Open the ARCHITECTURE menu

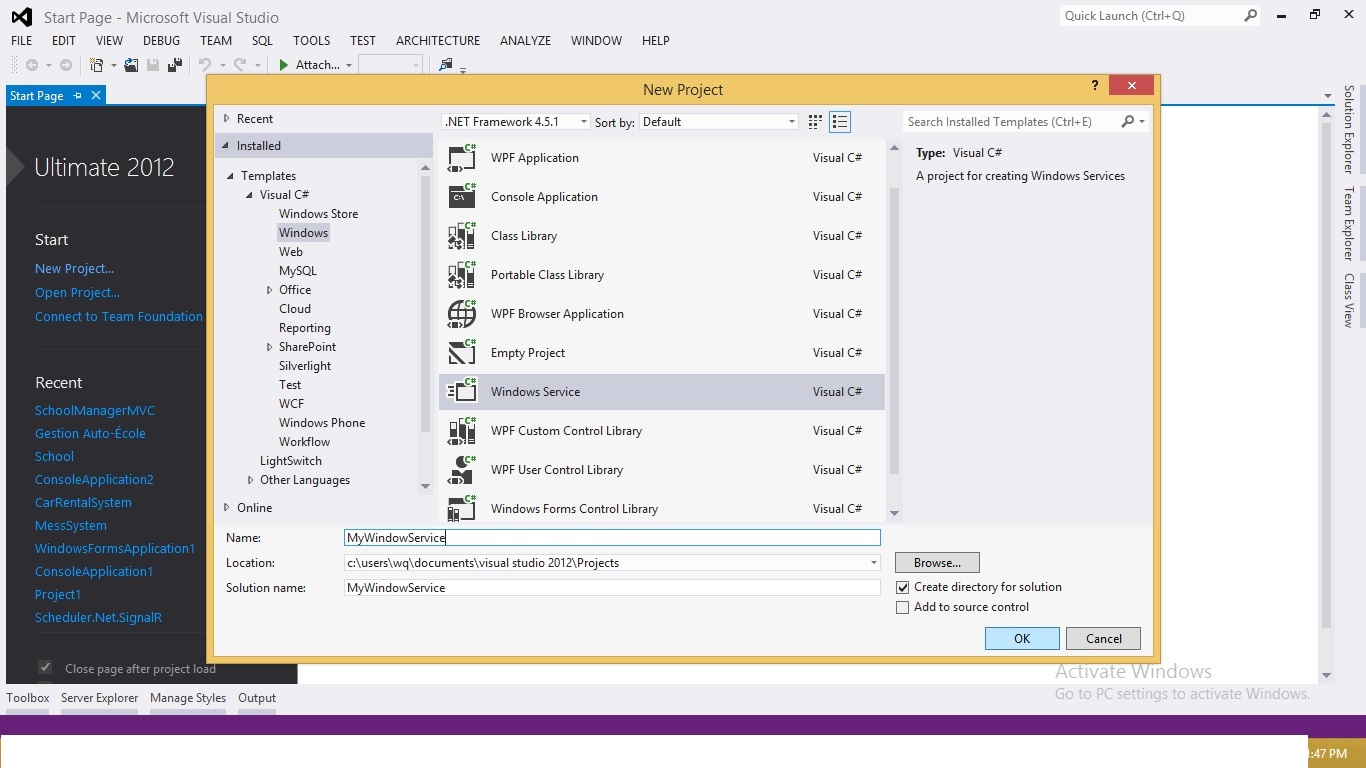pos(438,41)
